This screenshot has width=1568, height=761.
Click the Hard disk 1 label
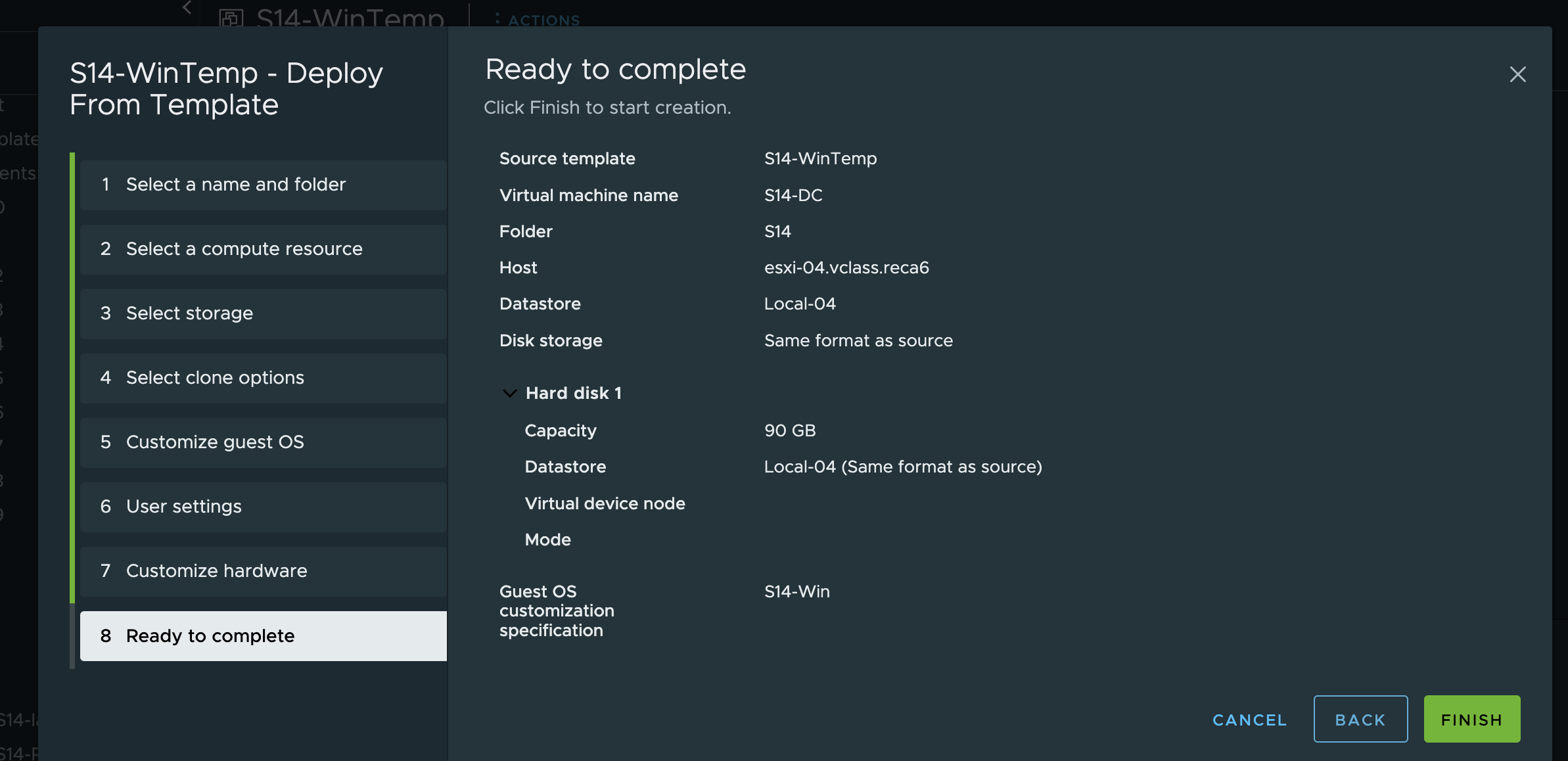[573, 393]
